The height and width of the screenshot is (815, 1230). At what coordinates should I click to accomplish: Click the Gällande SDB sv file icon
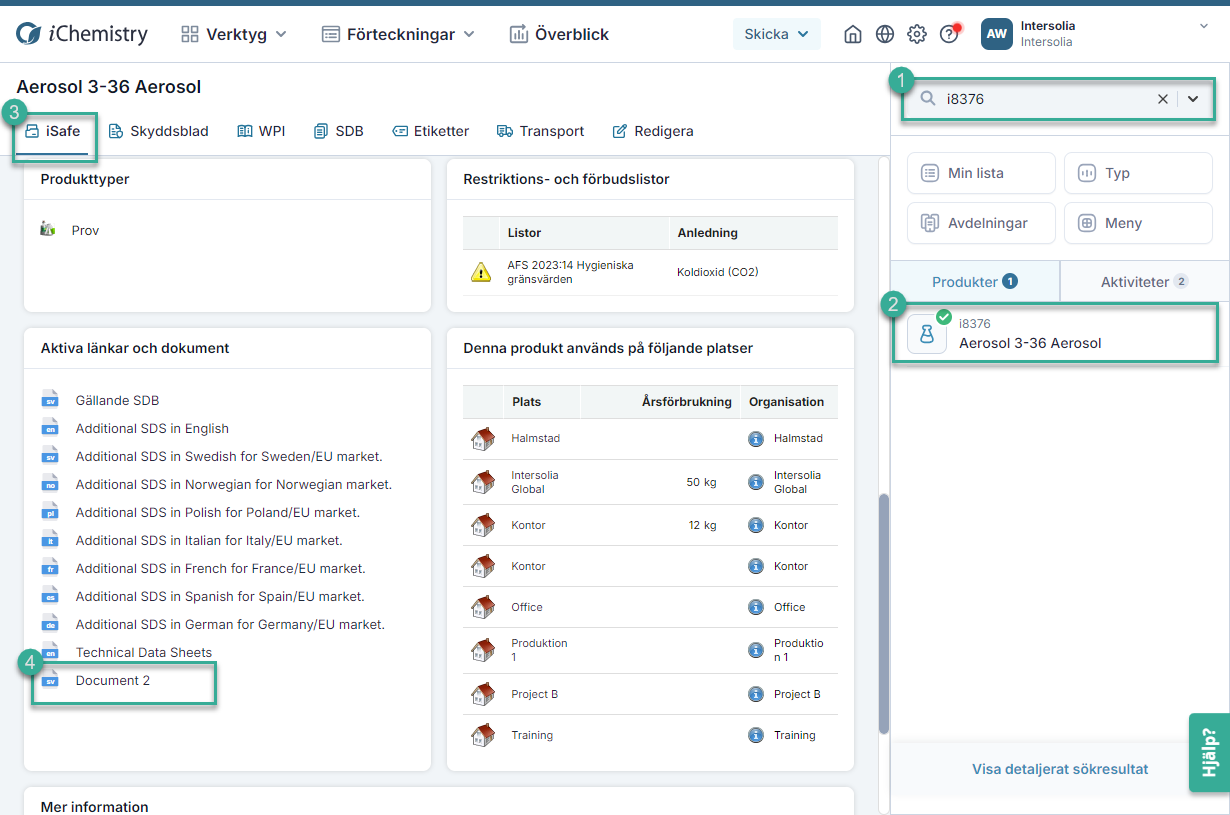tap(50, 400)
